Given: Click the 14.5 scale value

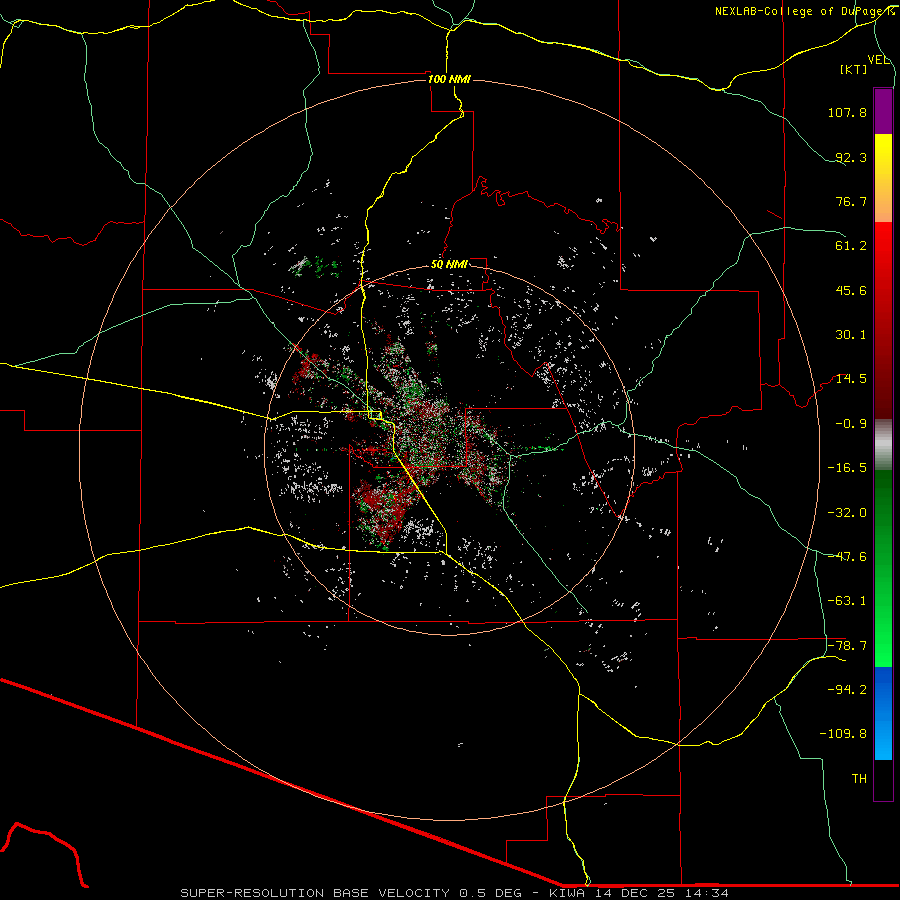Looking at the screenshot, I should [851, 379].
